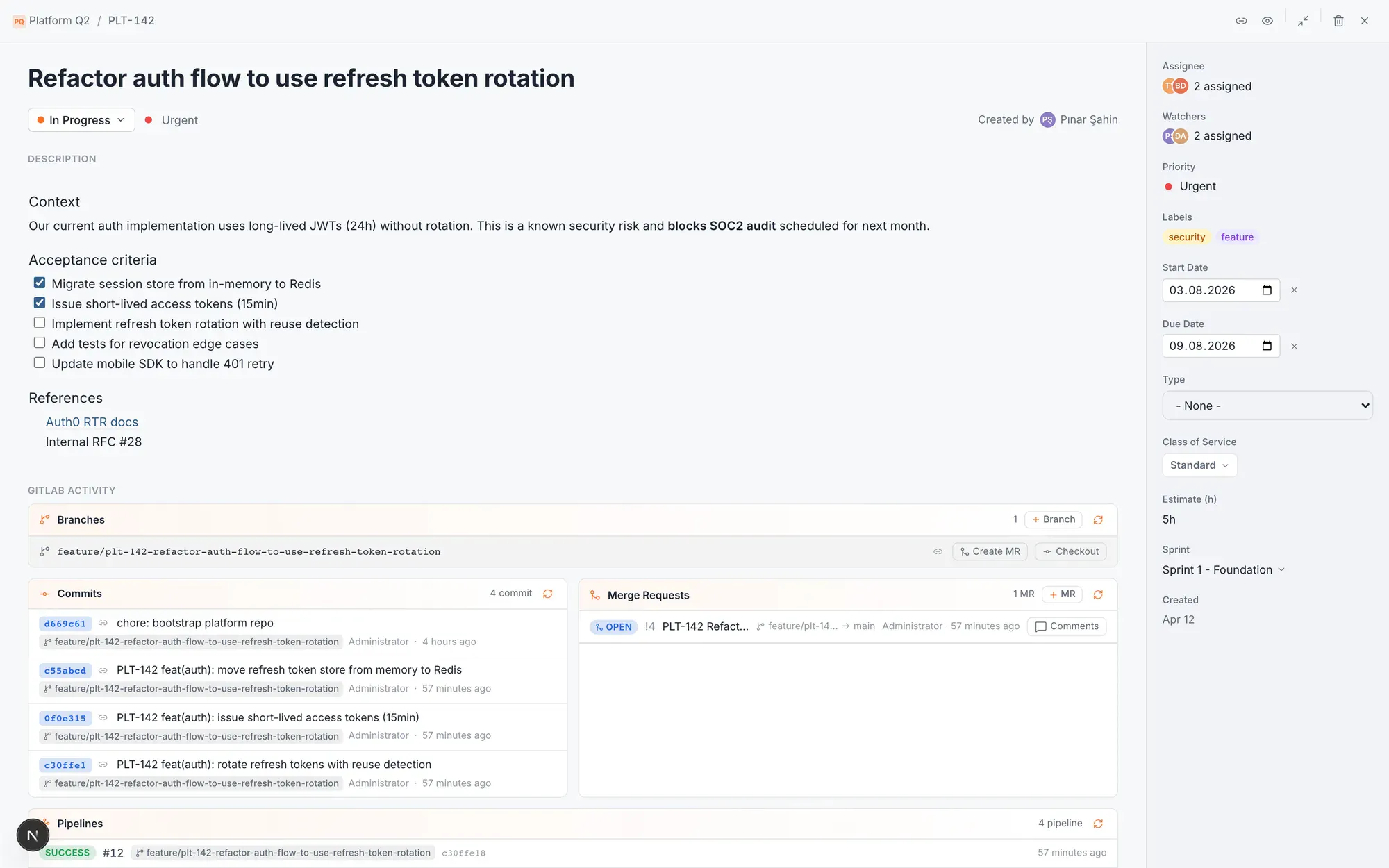
Task: Expand the Type select showing None
Action: point(1267,406)
